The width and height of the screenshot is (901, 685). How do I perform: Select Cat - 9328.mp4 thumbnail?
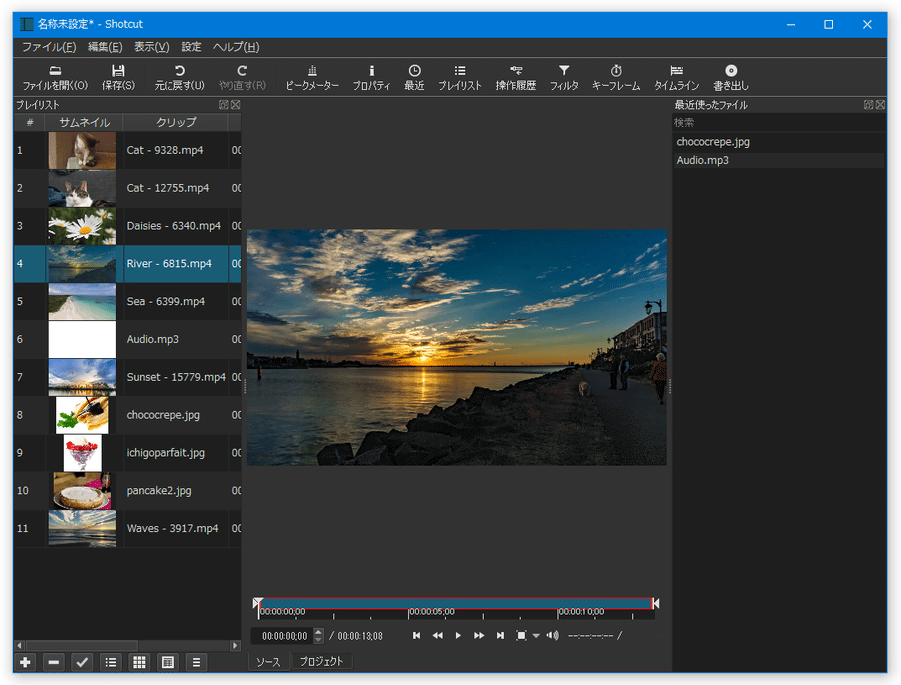[x=82, y=151]
